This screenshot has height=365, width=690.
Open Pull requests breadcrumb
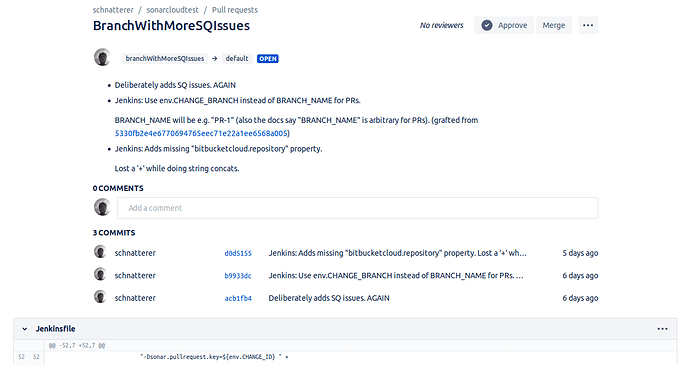(235, 10)
